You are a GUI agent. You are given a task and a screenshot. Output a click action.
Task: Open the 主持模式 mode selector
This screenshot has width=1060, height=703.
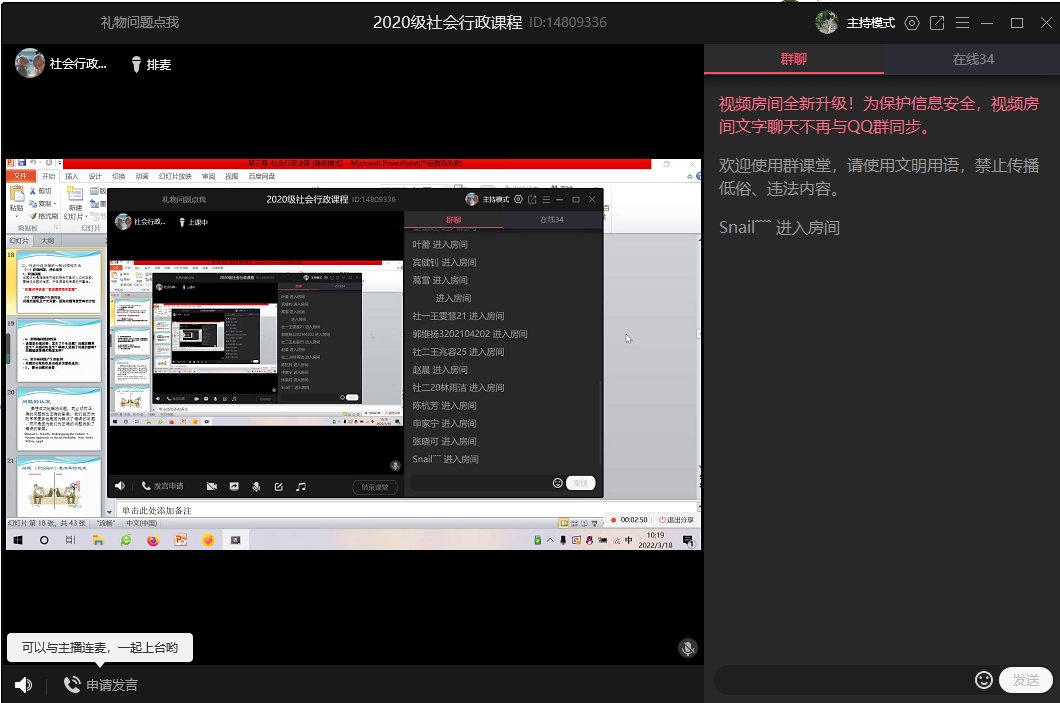870,23
